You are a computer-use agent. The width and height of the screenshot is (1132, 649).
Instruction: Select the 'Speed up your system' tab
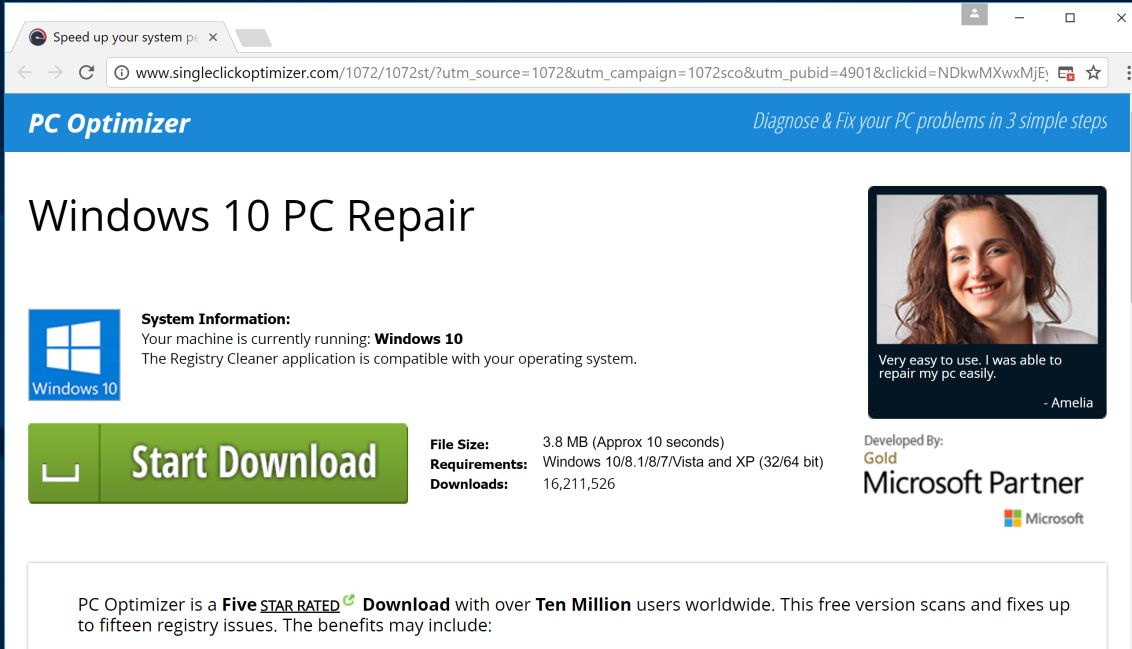[x=123, y=37]
